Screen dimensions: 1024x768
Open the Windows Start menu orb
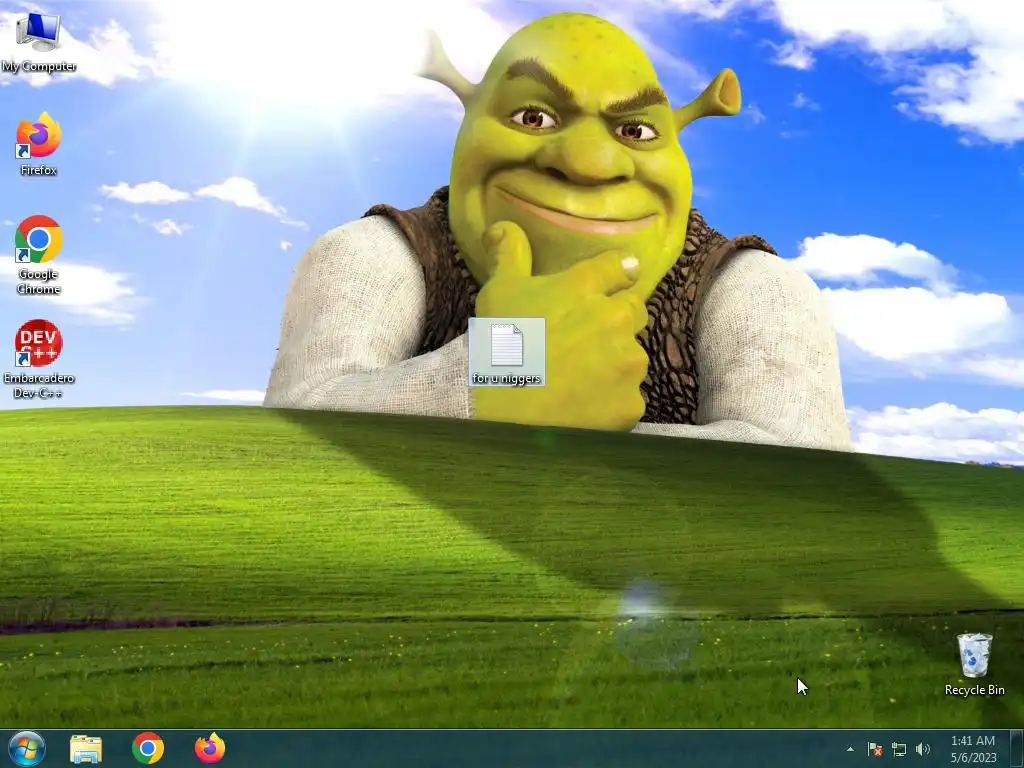click(27, 748)
